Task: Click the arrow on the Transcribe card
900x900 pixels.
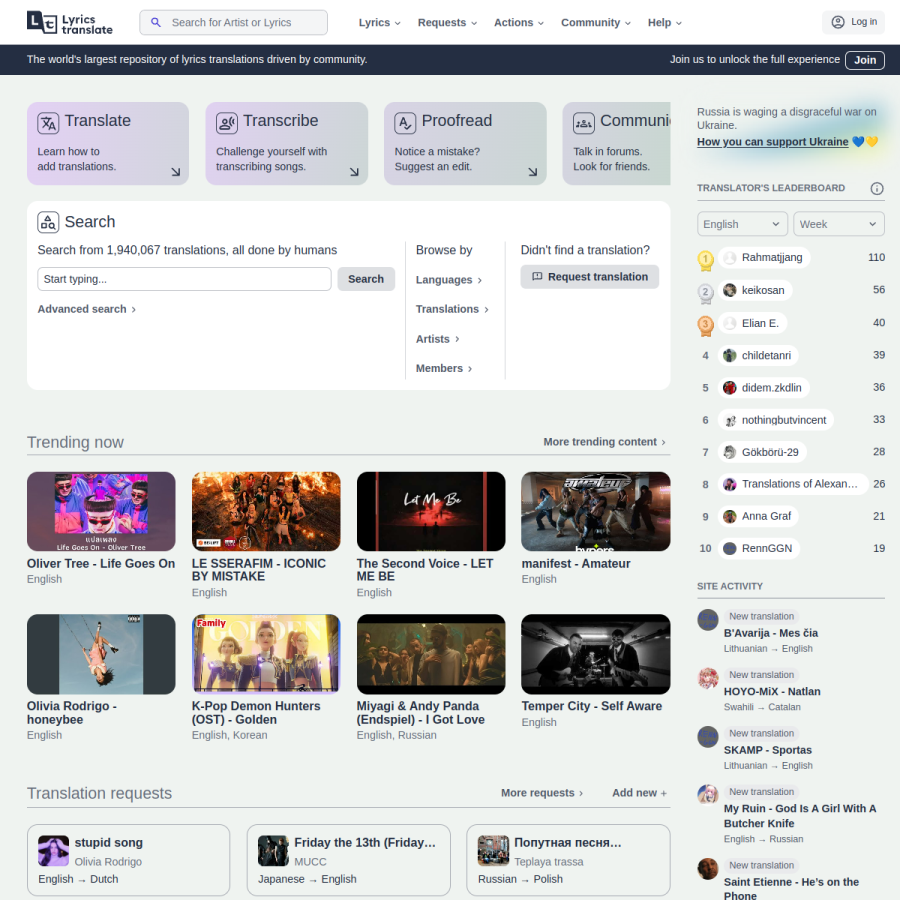Action: click(354, 172)
